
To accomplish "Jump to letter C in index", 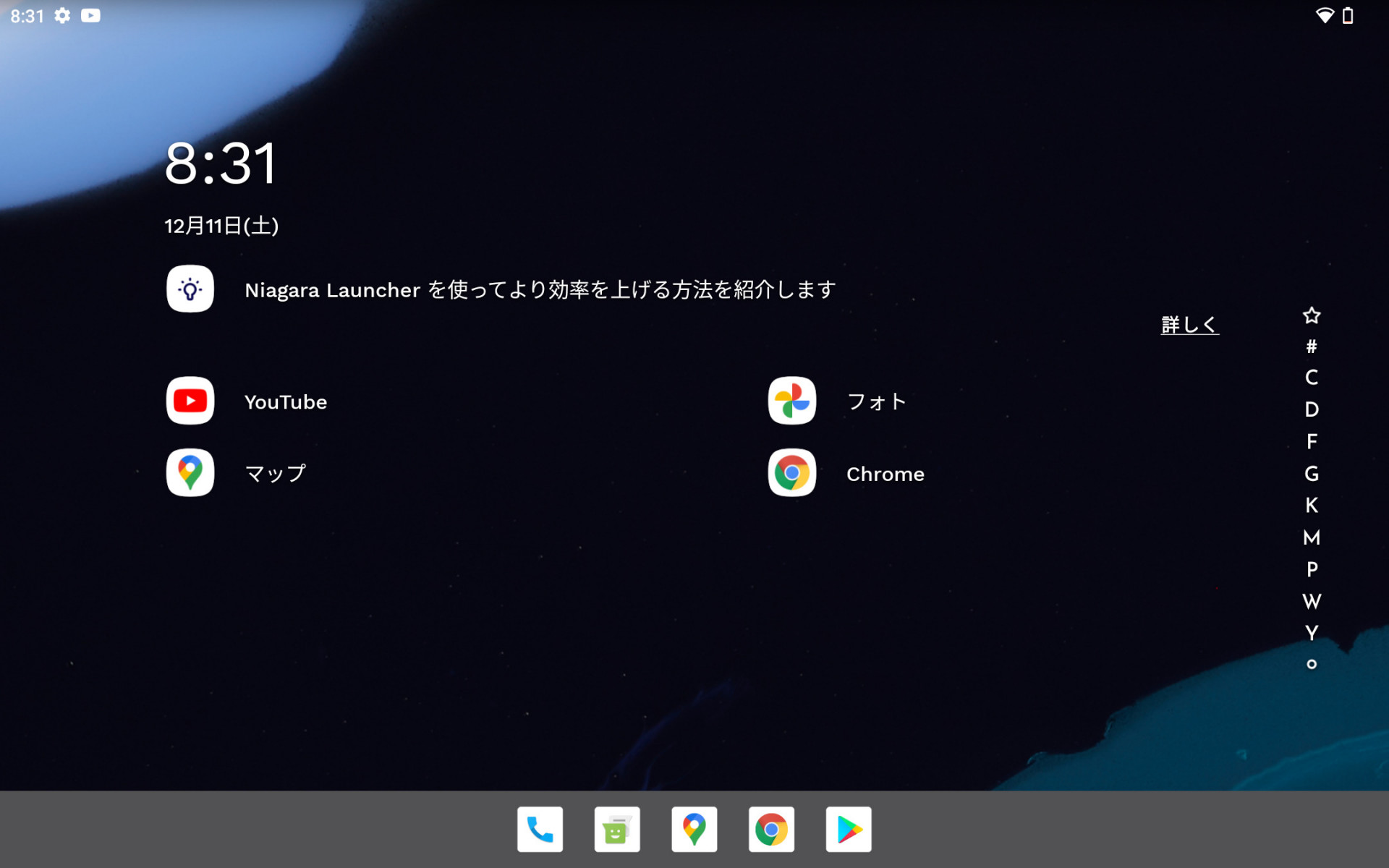I will click(1312, 378).
